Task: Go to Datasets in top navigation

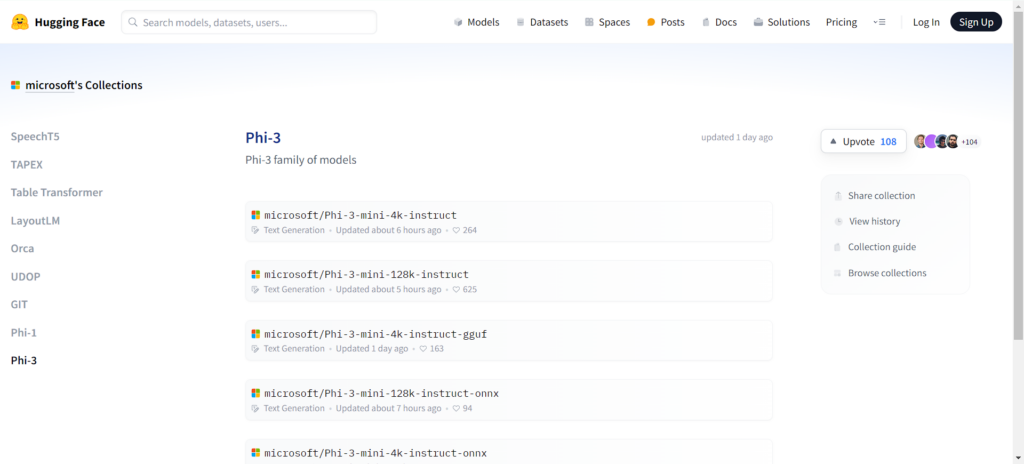Action: click(542, 22)
